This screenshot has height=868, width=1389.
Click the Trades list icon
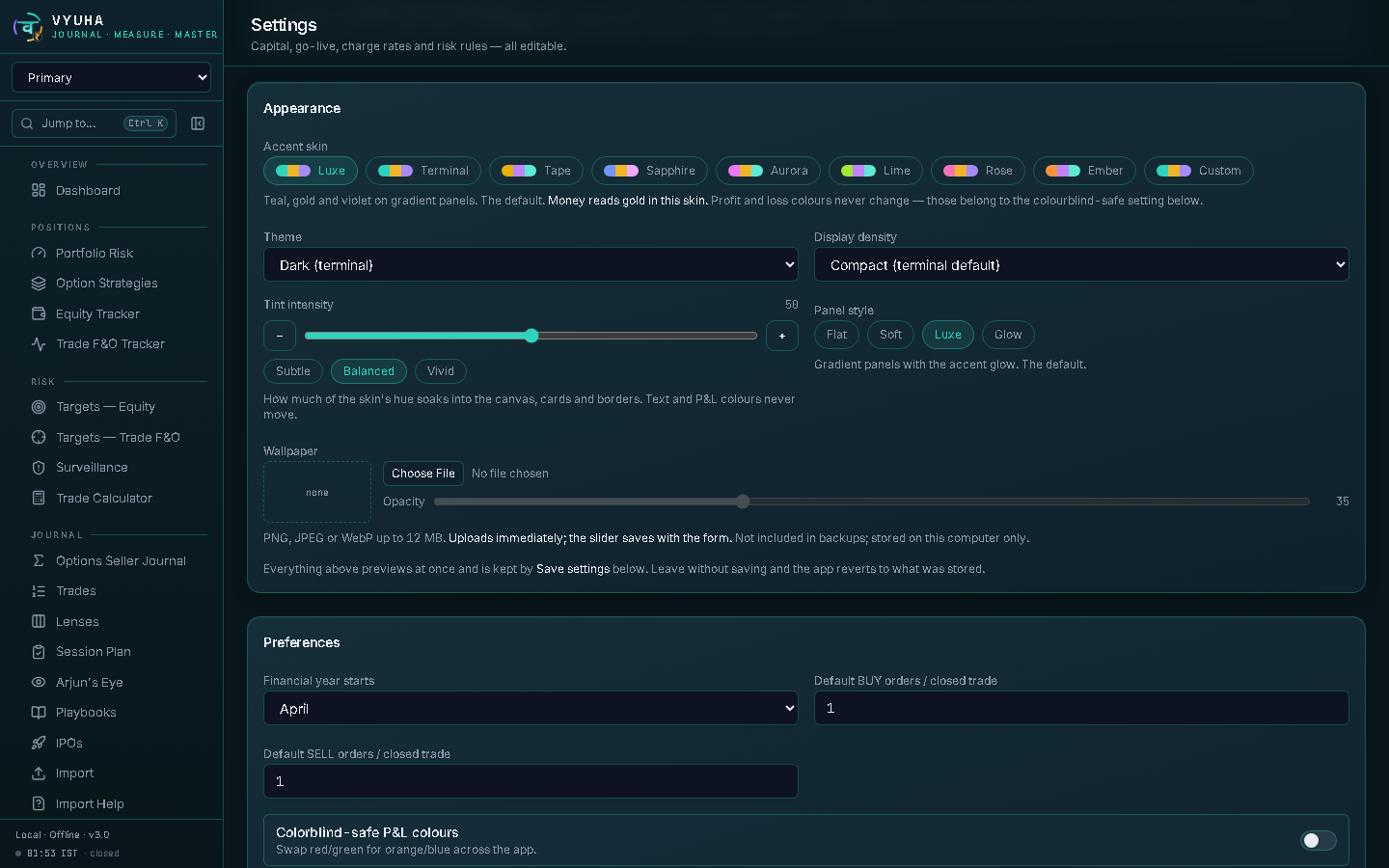[x=39, y=591]
